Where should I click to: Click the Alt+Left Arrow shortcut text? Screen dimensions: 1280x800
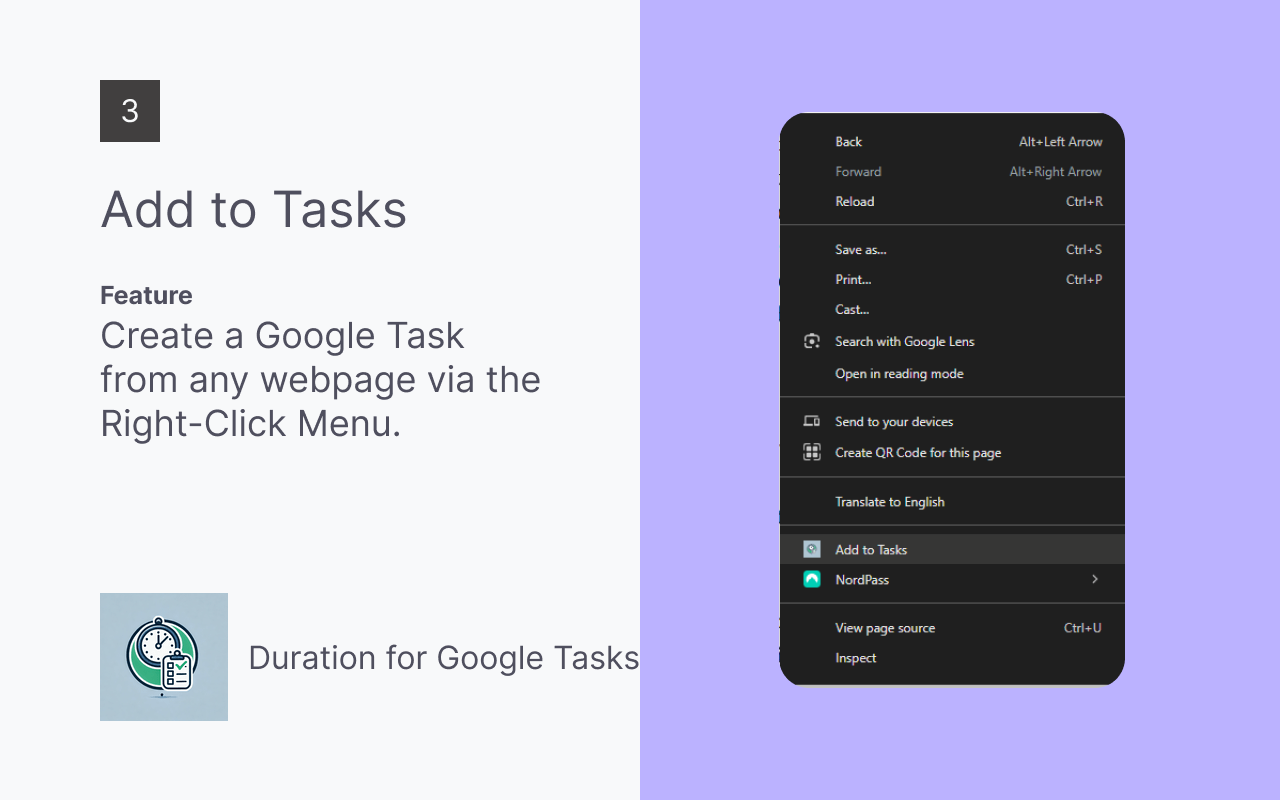tap(1060, 142)
